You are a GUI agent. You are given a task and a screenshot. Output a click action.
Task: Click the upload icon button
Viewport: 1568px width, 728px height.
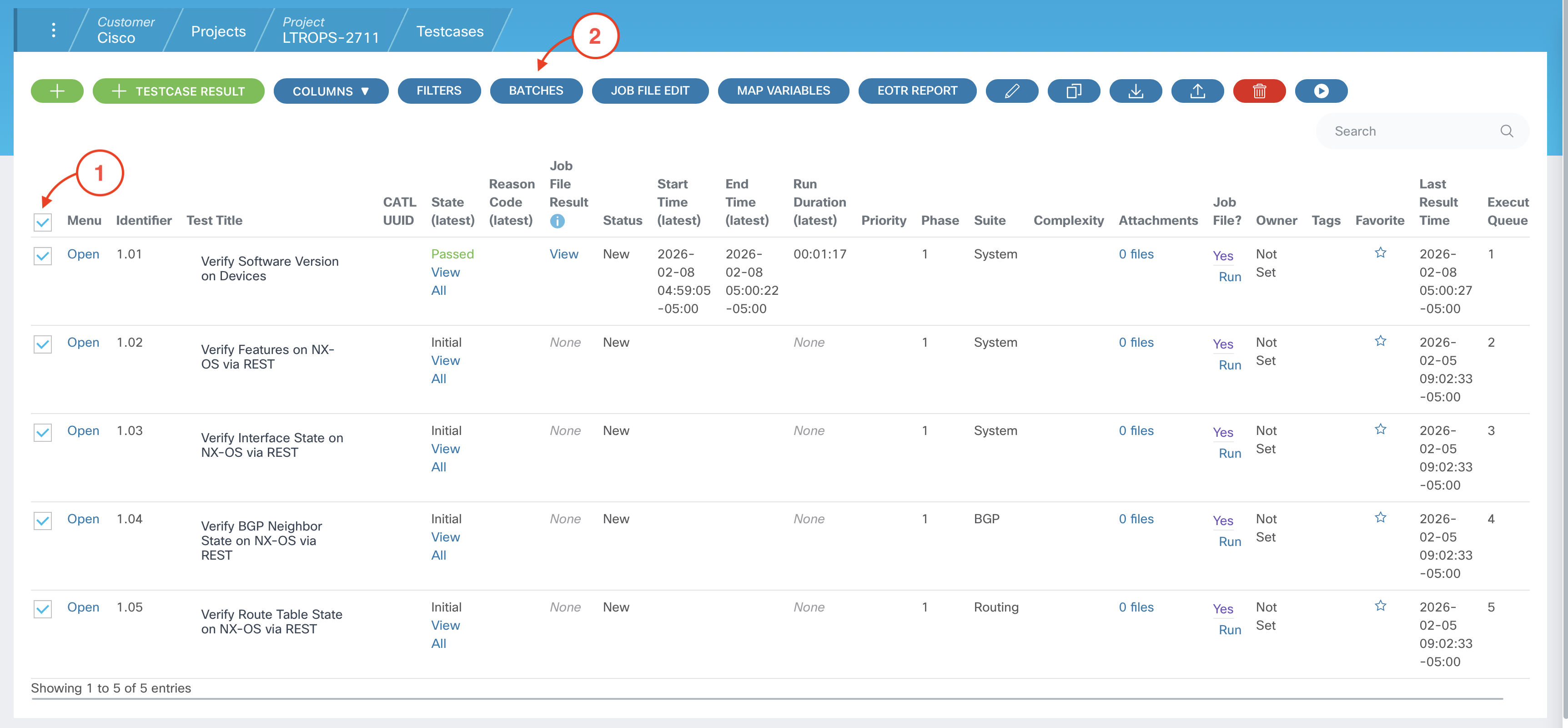click(1197, 91)
